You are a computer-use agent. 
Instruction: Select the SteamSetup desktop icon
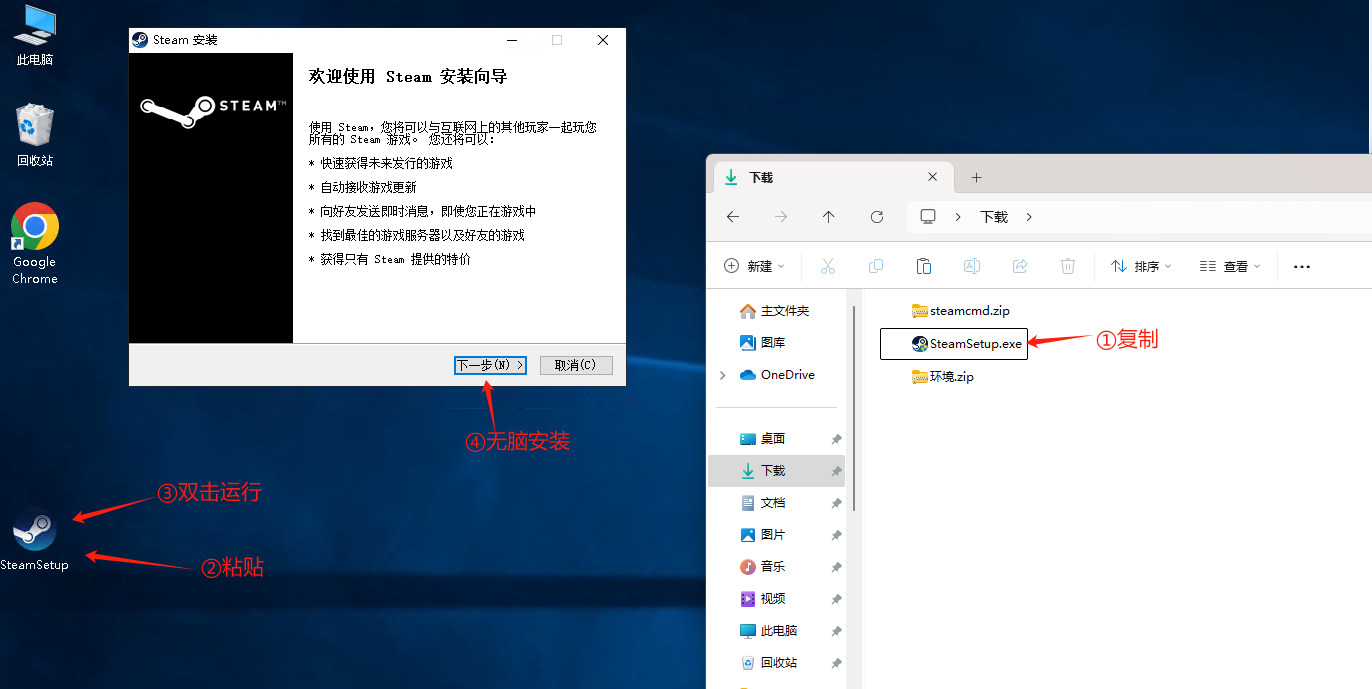(x=35, y=540)
